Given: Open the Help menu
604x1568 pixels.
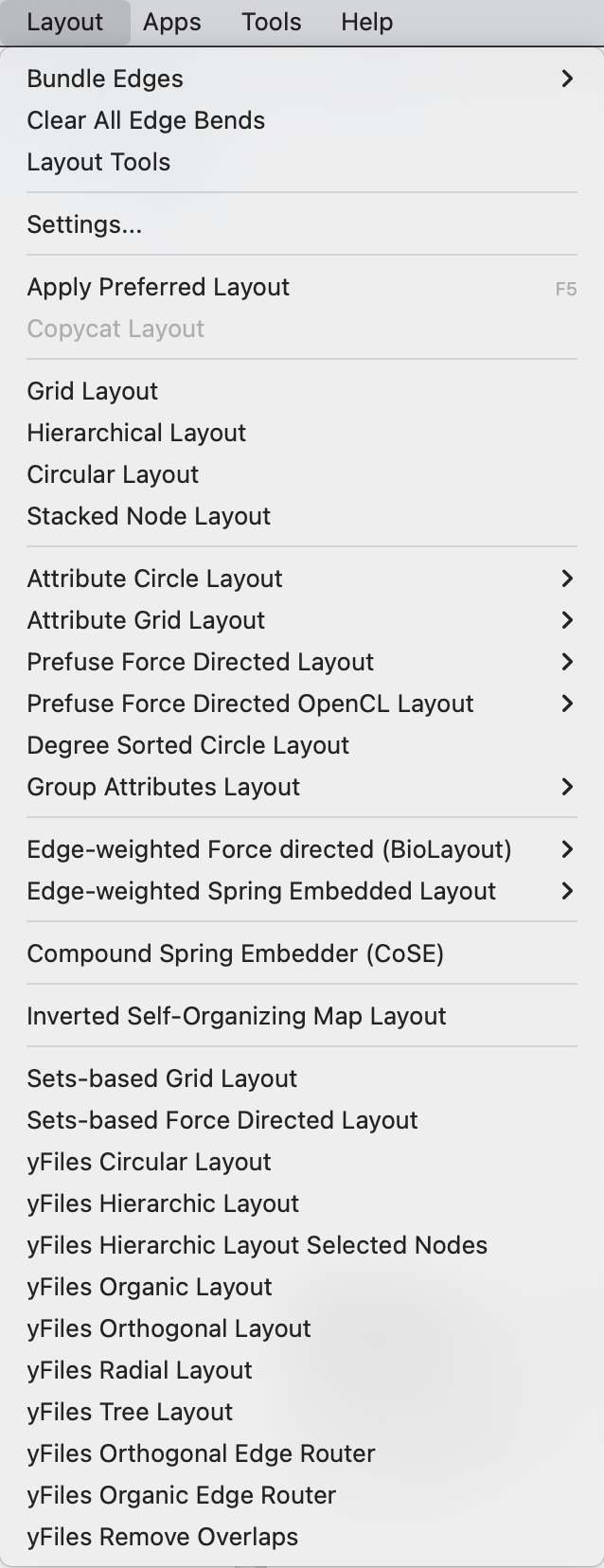Looking at the screenshot, I should [366, 22].
